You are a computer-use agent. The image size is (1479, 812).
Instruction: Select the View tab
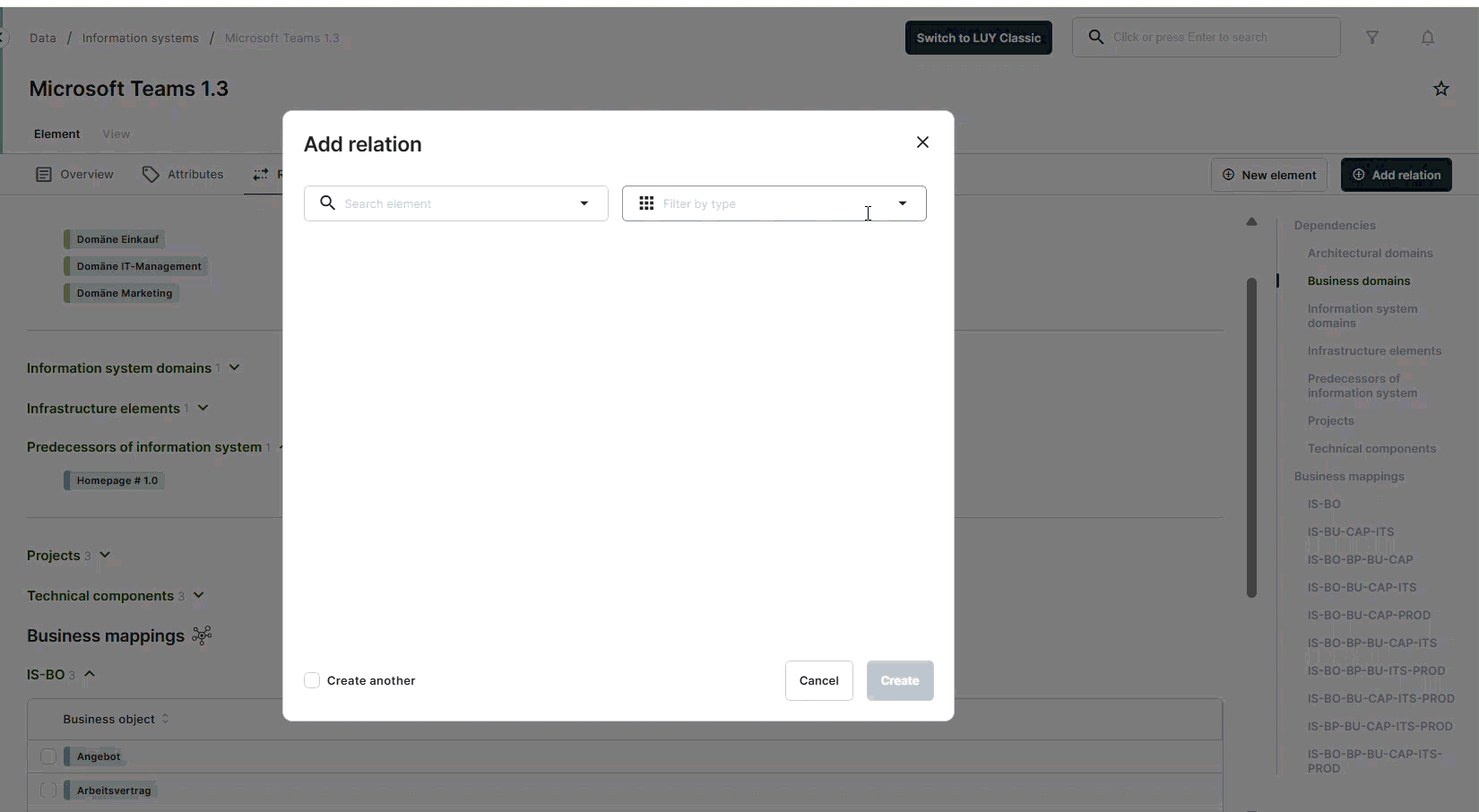[x=116, y=134]
